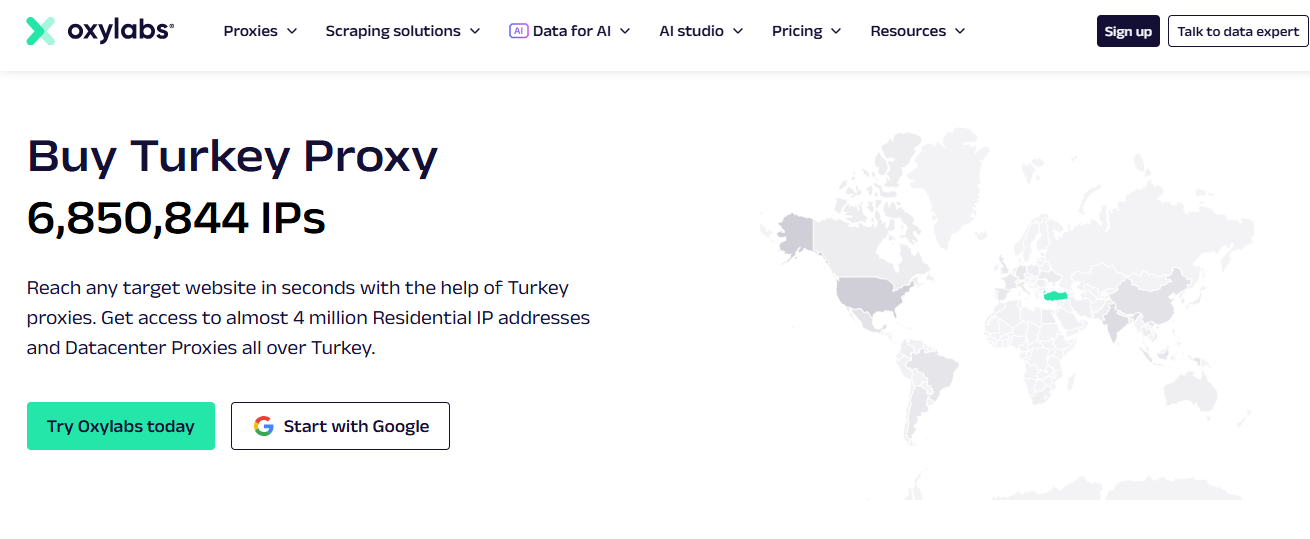Expand the Proxies chevron arrow
The height and width of the screenshot is (539, 1310).
[292, 31]
